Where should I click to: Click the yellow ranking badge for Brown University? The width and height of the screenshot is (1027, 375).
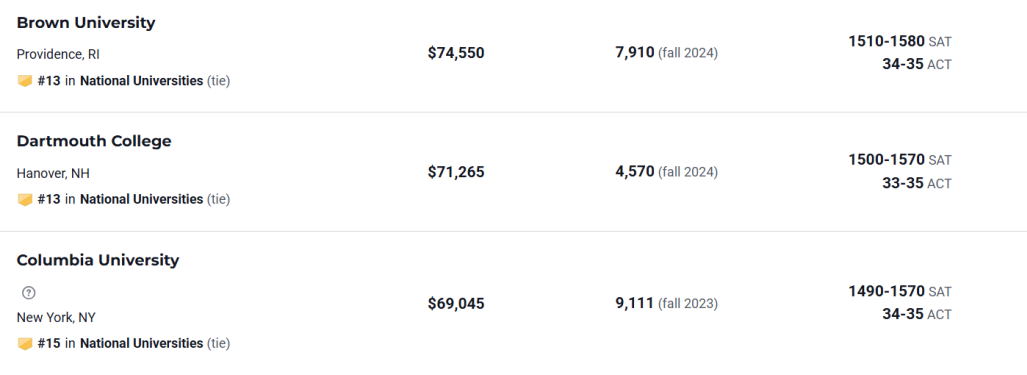tap(25, 82)
